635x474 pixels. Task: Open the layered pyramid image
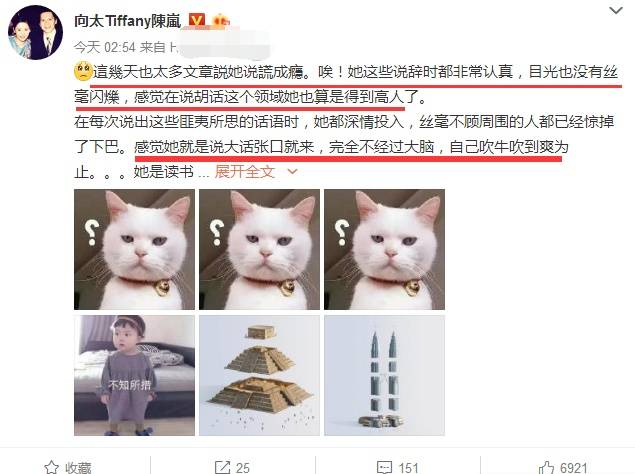[259, 376]
